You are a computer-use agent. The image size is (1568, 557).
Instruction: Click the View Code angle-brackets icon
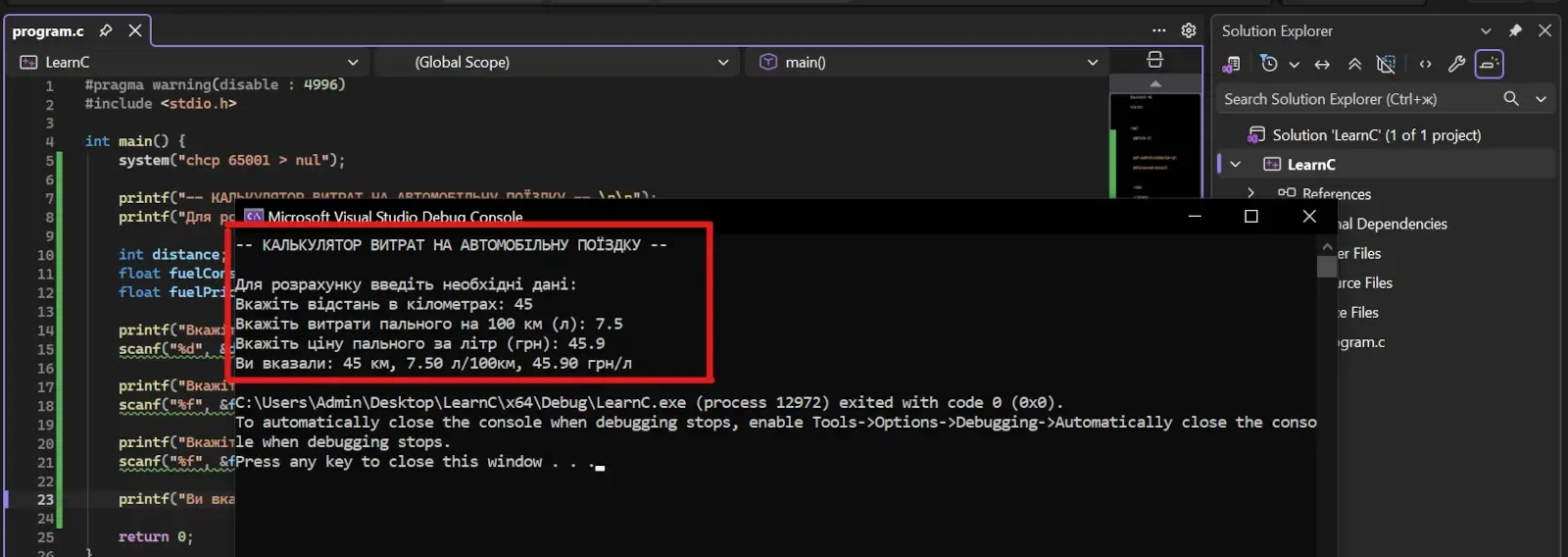tap(1425, 64)
